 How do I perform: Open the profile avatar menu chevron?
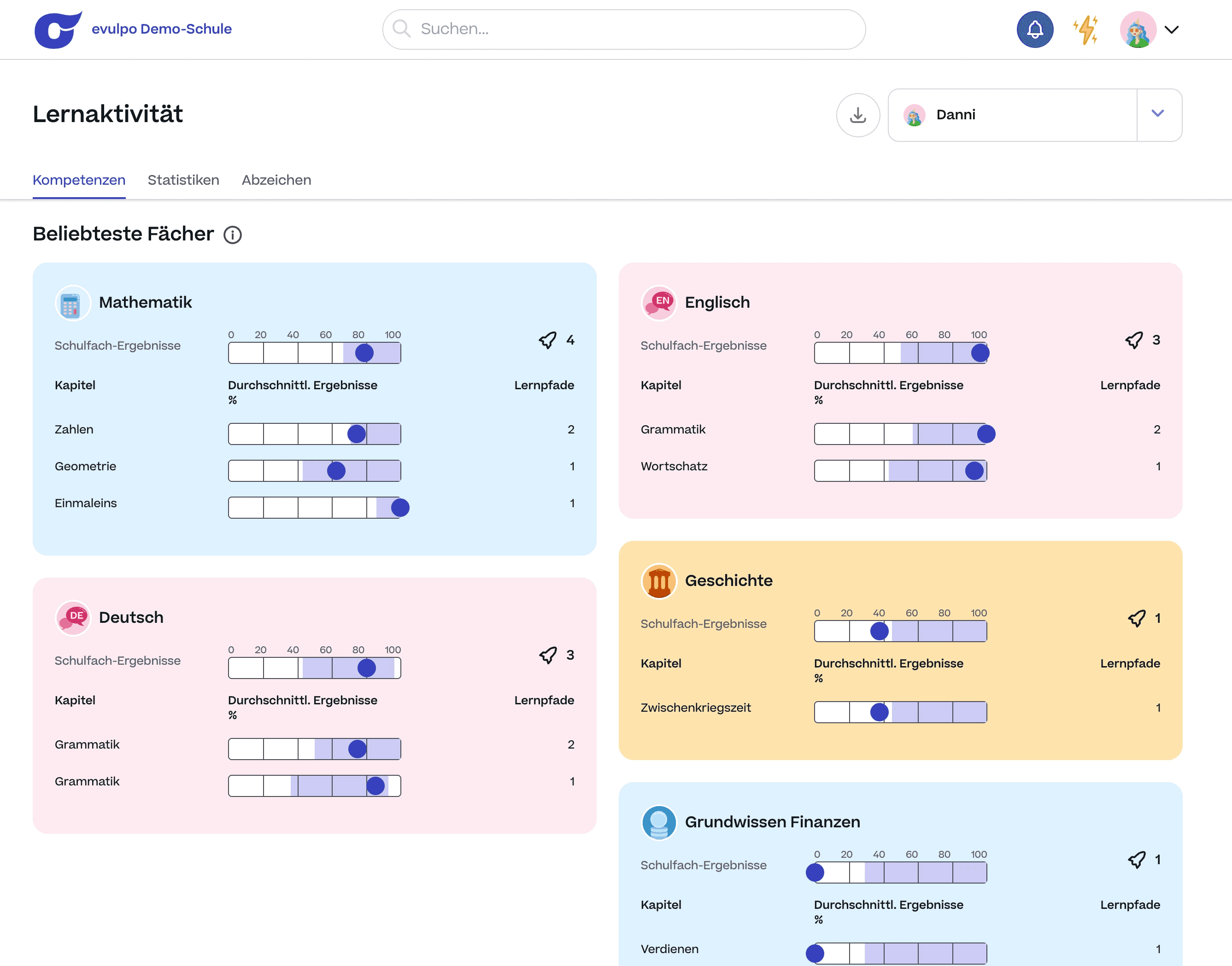1172,29
